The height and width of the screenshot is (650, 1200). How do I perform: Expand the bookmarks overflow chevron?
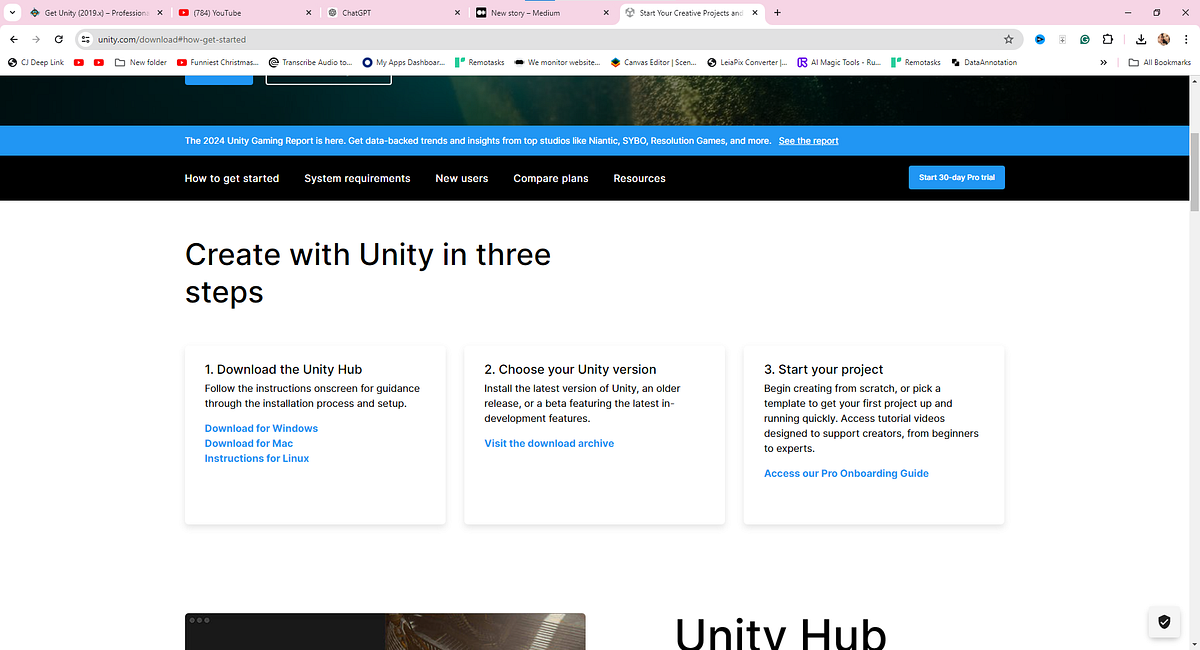(x=1103, y=62)
